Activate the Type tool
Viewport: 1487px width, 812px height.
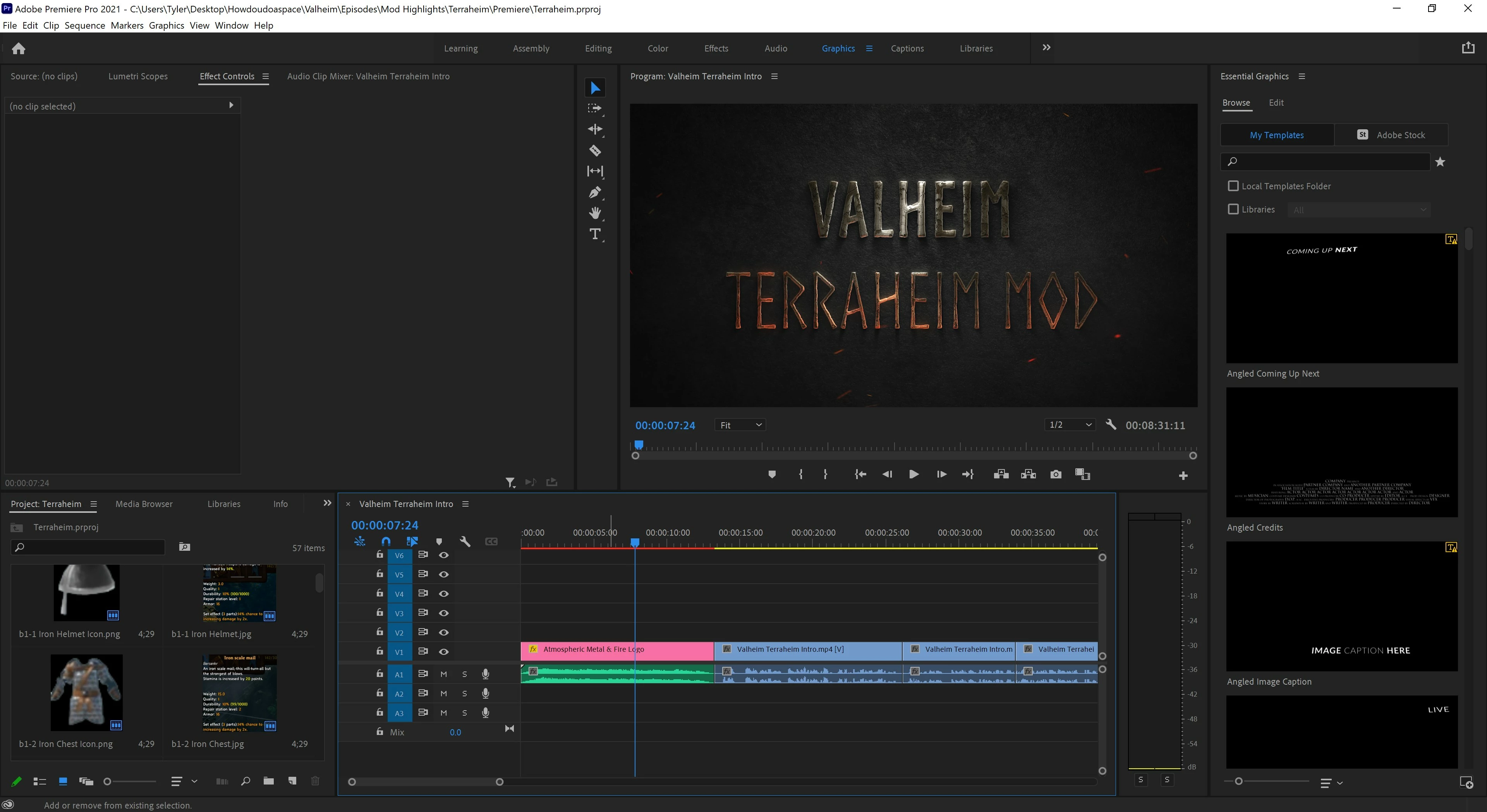(594, 234)
